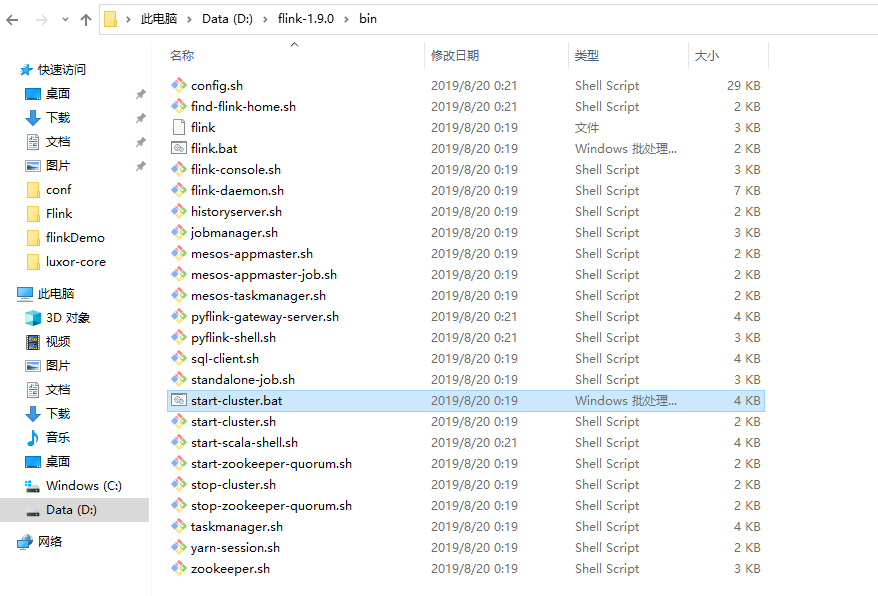Click the flink.bat batch file icon
Screen dimensions: 878x596
179,148
